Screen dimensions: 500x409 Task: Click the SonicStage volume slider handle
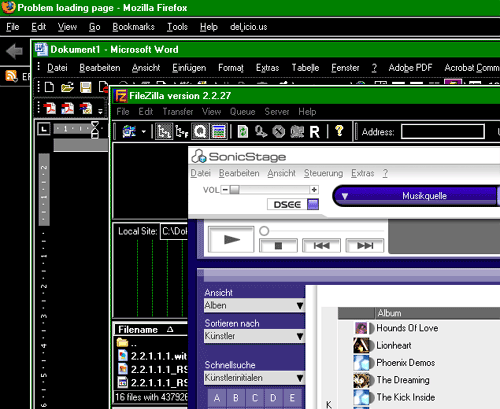(x=234, y=190)
